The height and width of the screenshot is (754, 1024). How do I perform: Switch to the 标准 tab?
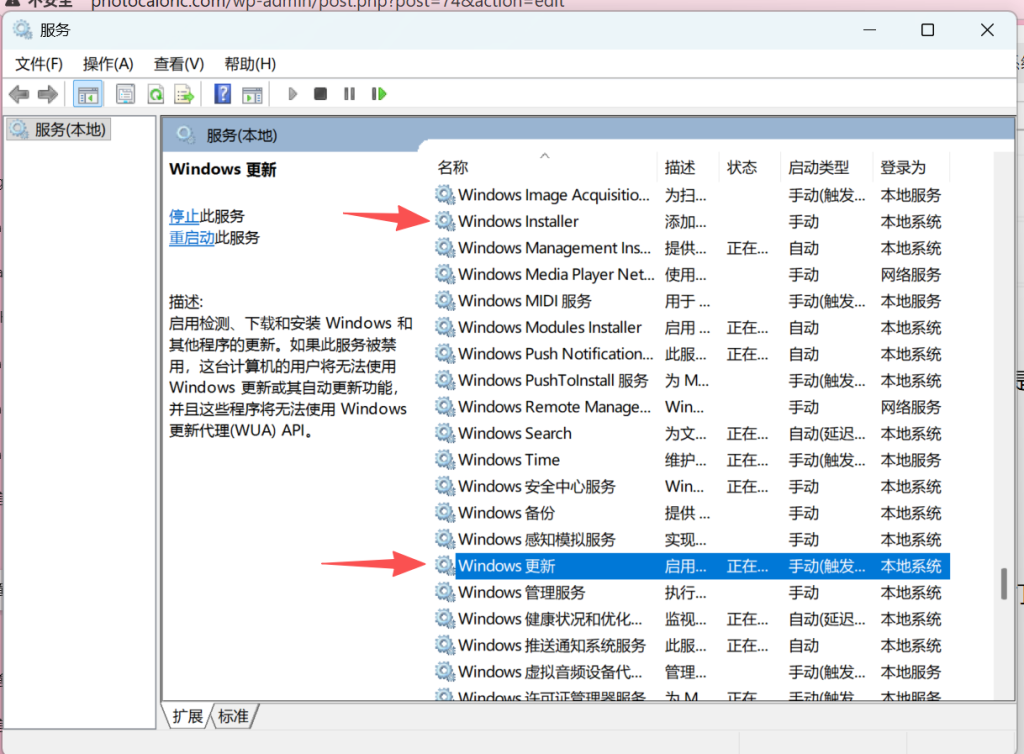click(x=233, y=716)
